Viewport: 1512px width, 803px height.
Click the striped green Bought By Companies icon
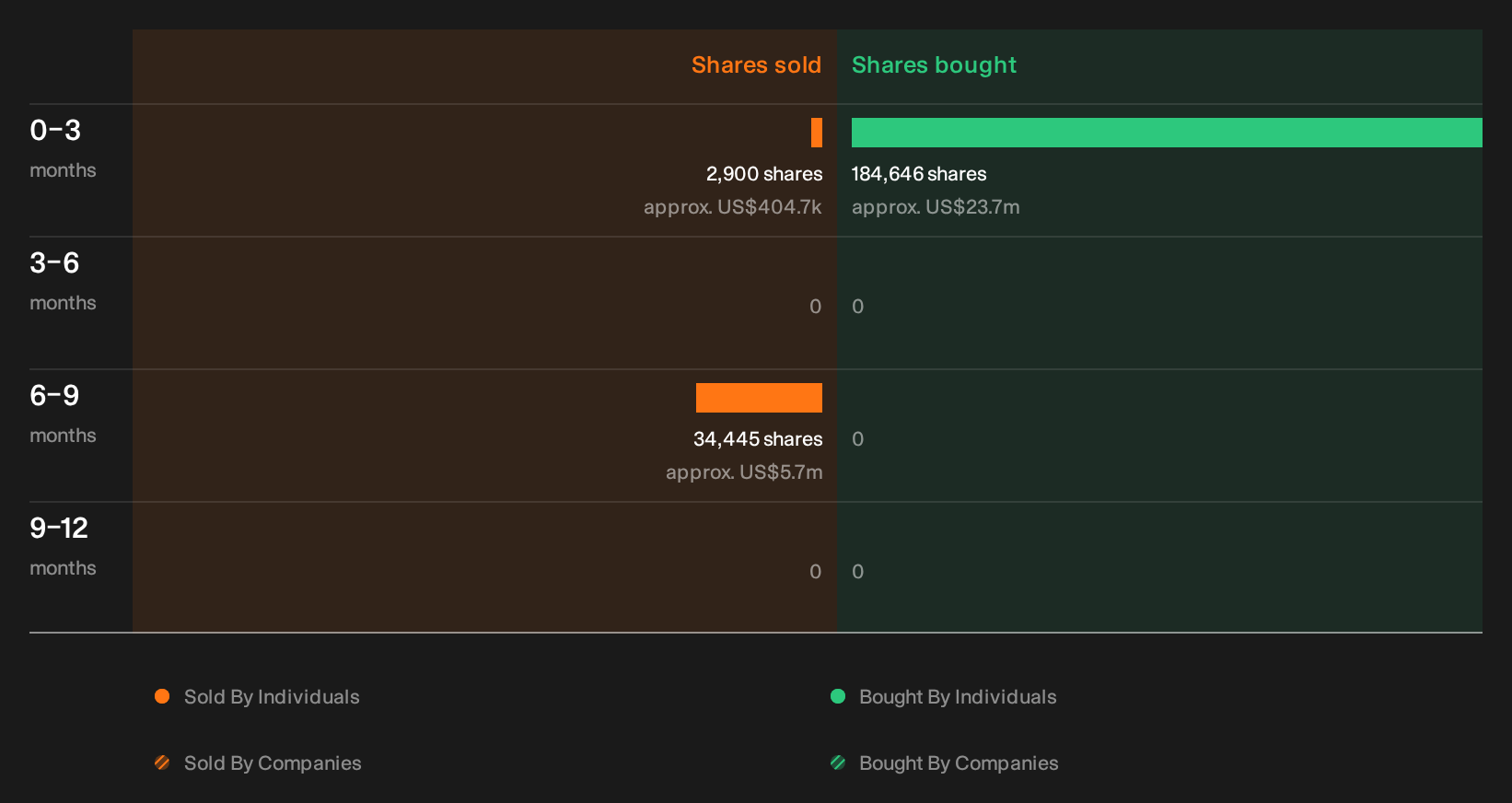pyautogui.click(x=838, y=762)
